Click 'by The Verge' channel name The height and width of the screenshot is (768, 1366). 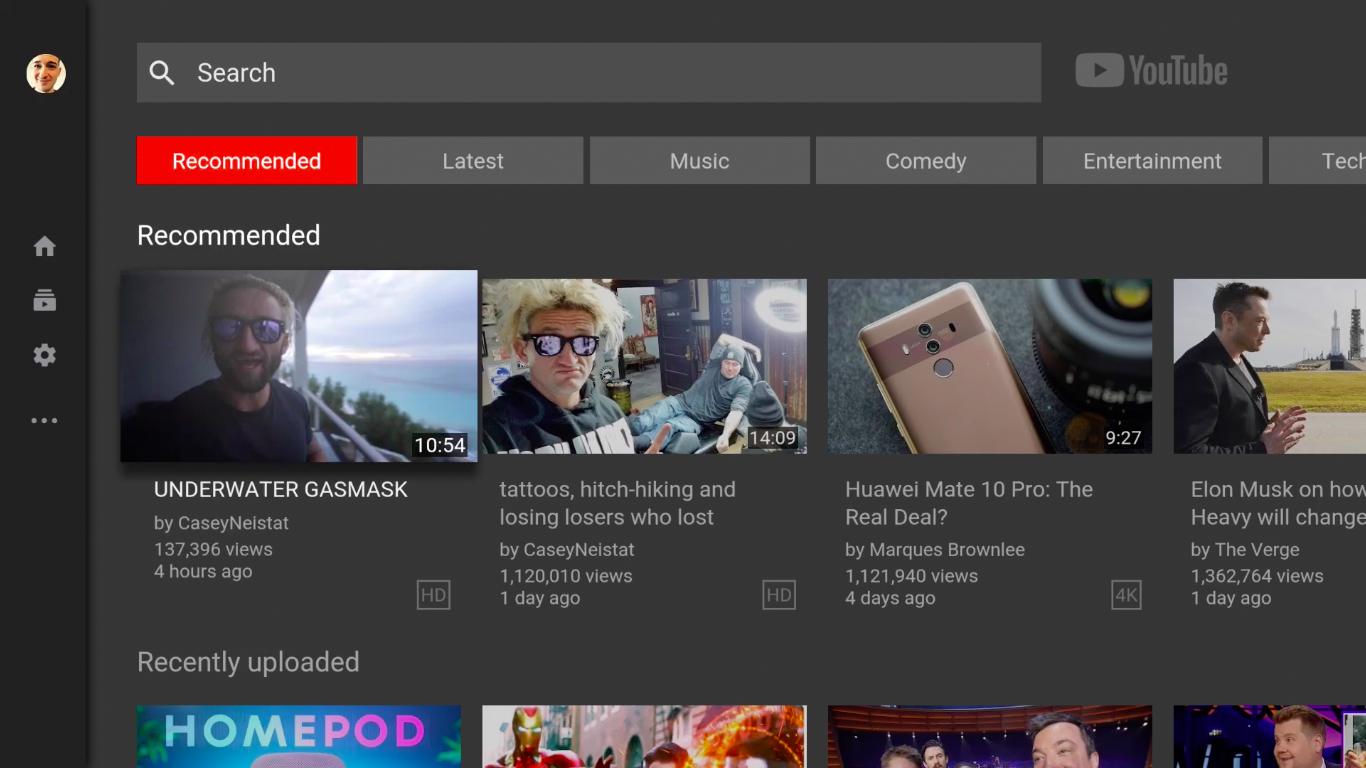tap(1245, 550)
